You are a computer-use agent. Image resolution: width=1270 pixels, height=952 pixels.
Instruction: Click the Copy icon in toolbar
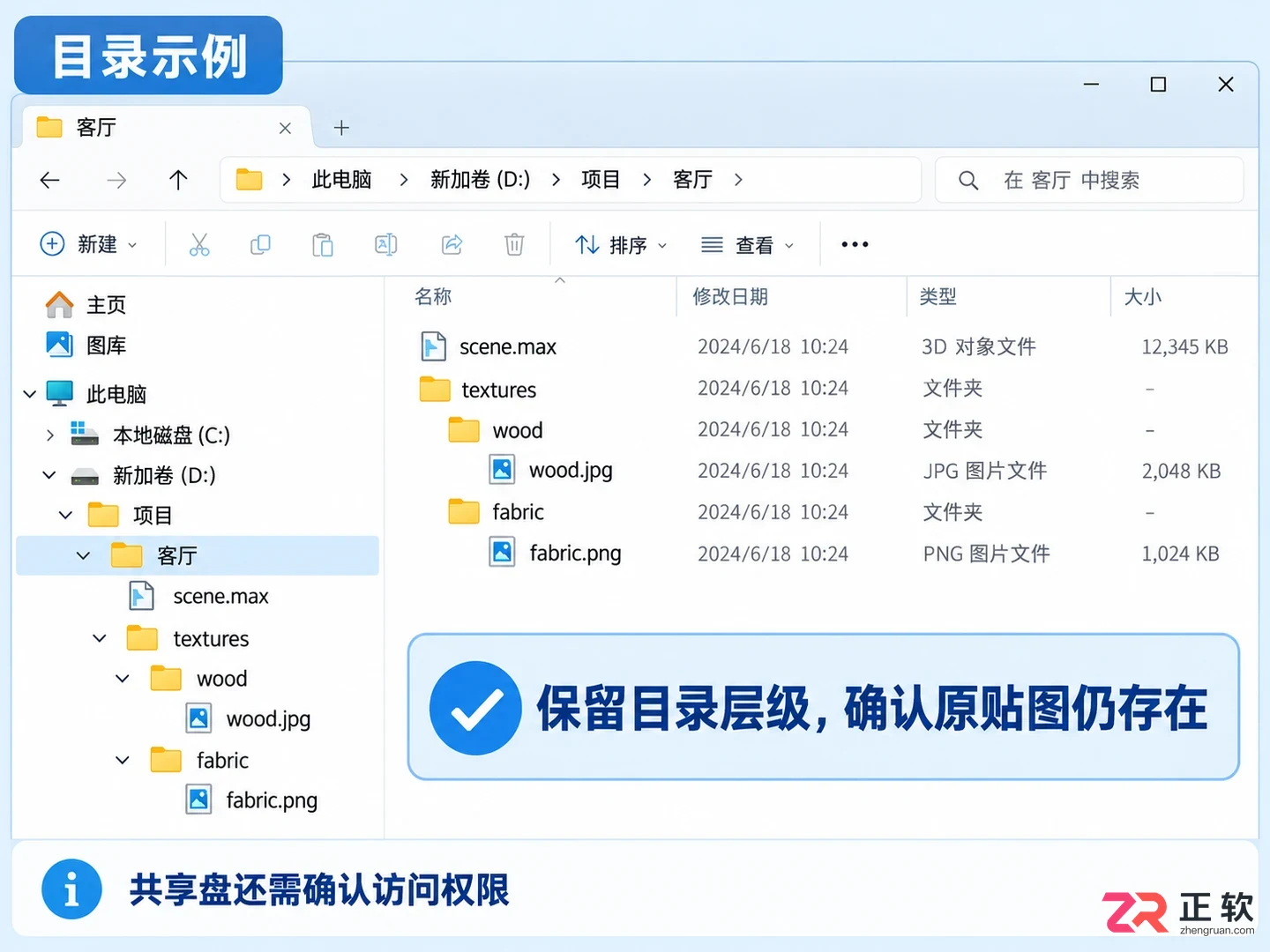260,244
